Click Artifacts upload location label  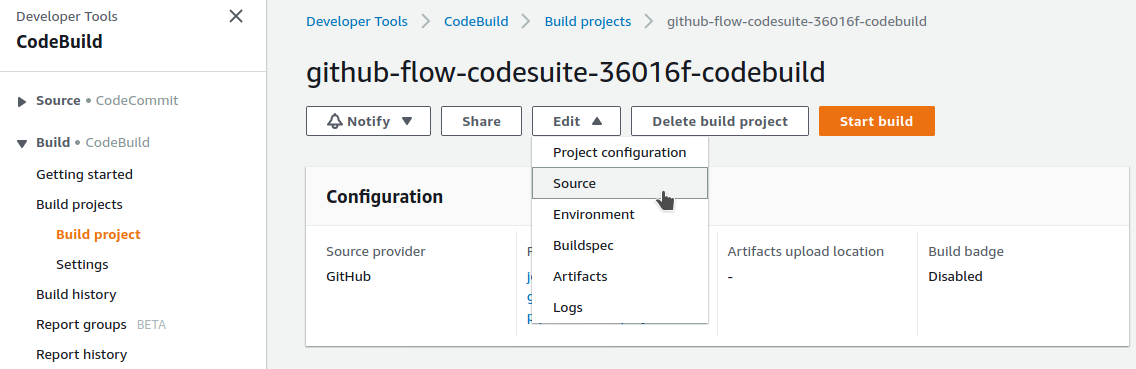(806, 252)
